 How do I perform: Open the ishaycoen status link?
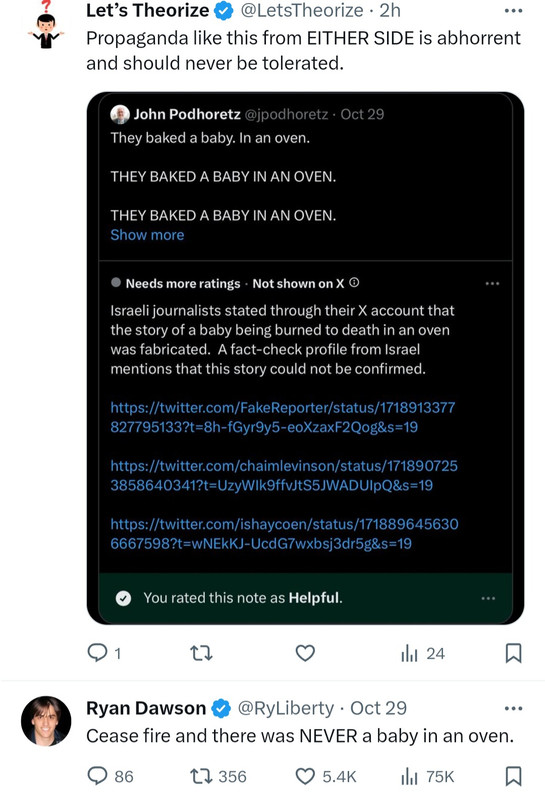tap(284, 533)
